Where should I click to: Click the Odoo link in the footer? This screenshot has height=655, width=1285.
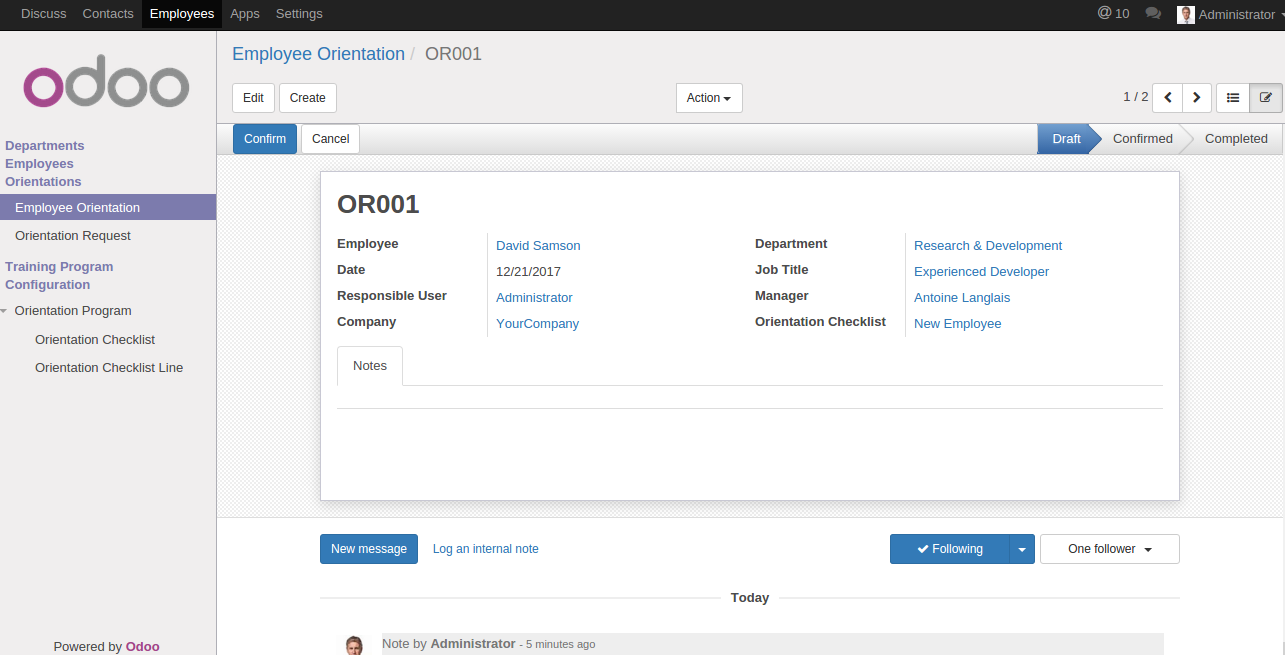(142, 647)
